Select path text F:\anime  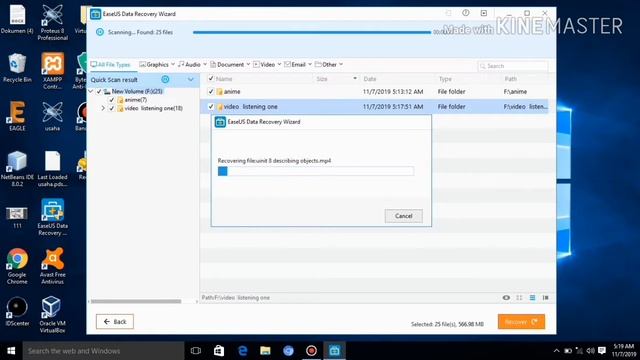pos(515,91)
